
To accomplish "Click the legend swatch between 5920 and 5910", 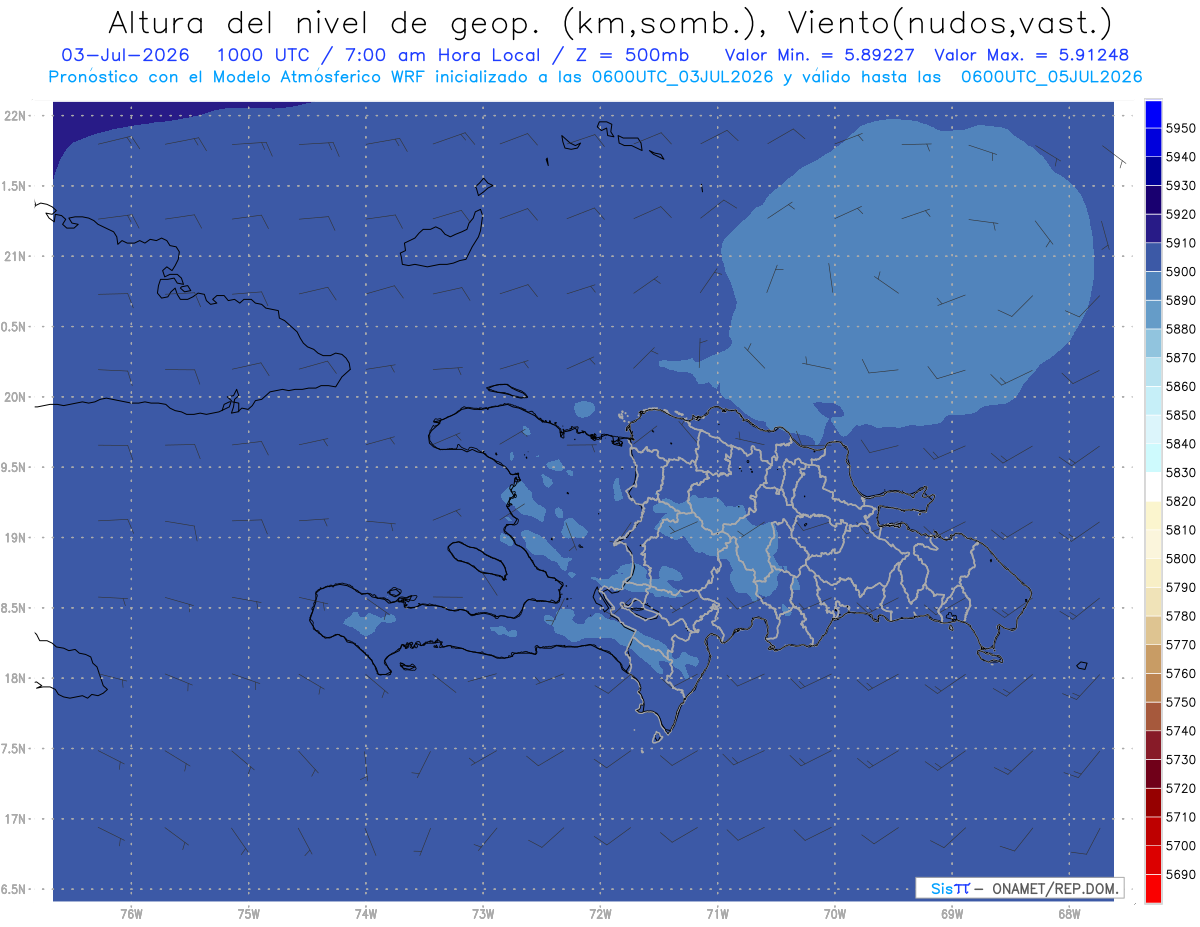I will coord(1153,228).
